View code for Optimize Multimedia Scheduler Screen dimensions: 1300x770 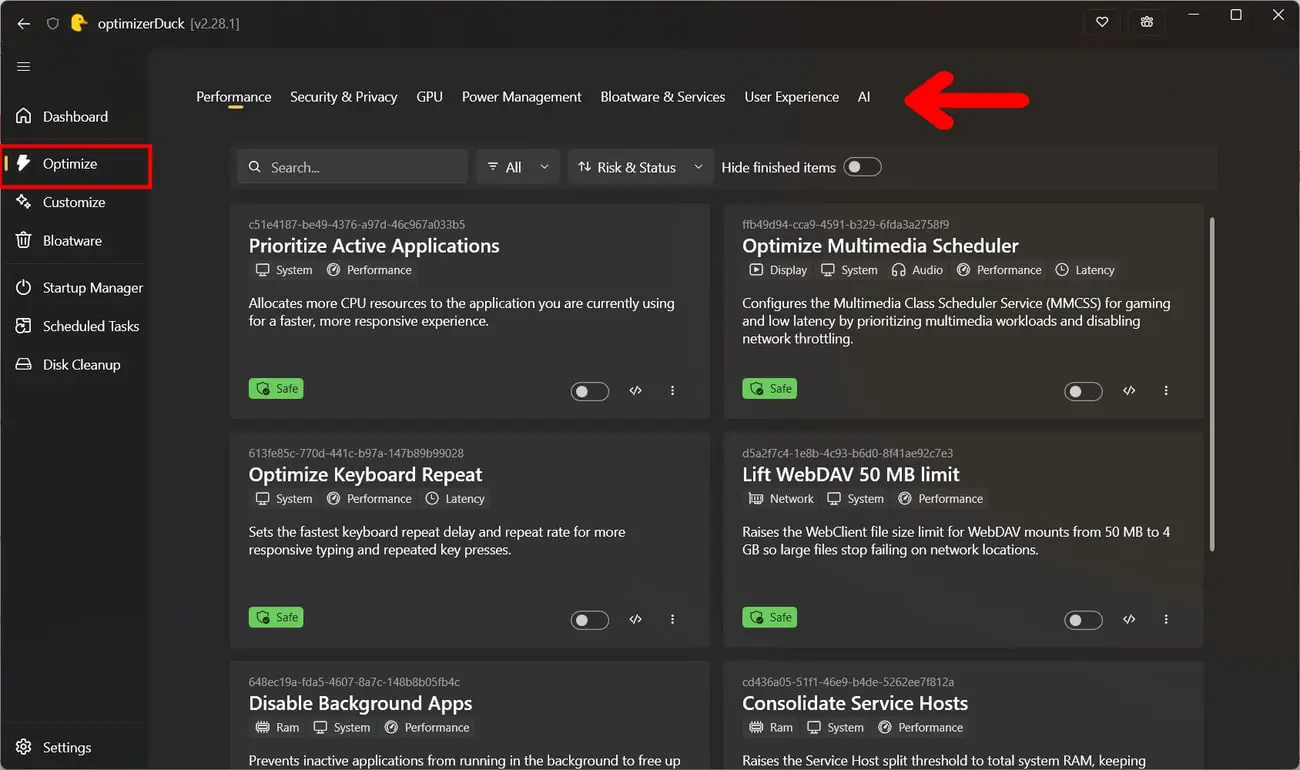1129,391
